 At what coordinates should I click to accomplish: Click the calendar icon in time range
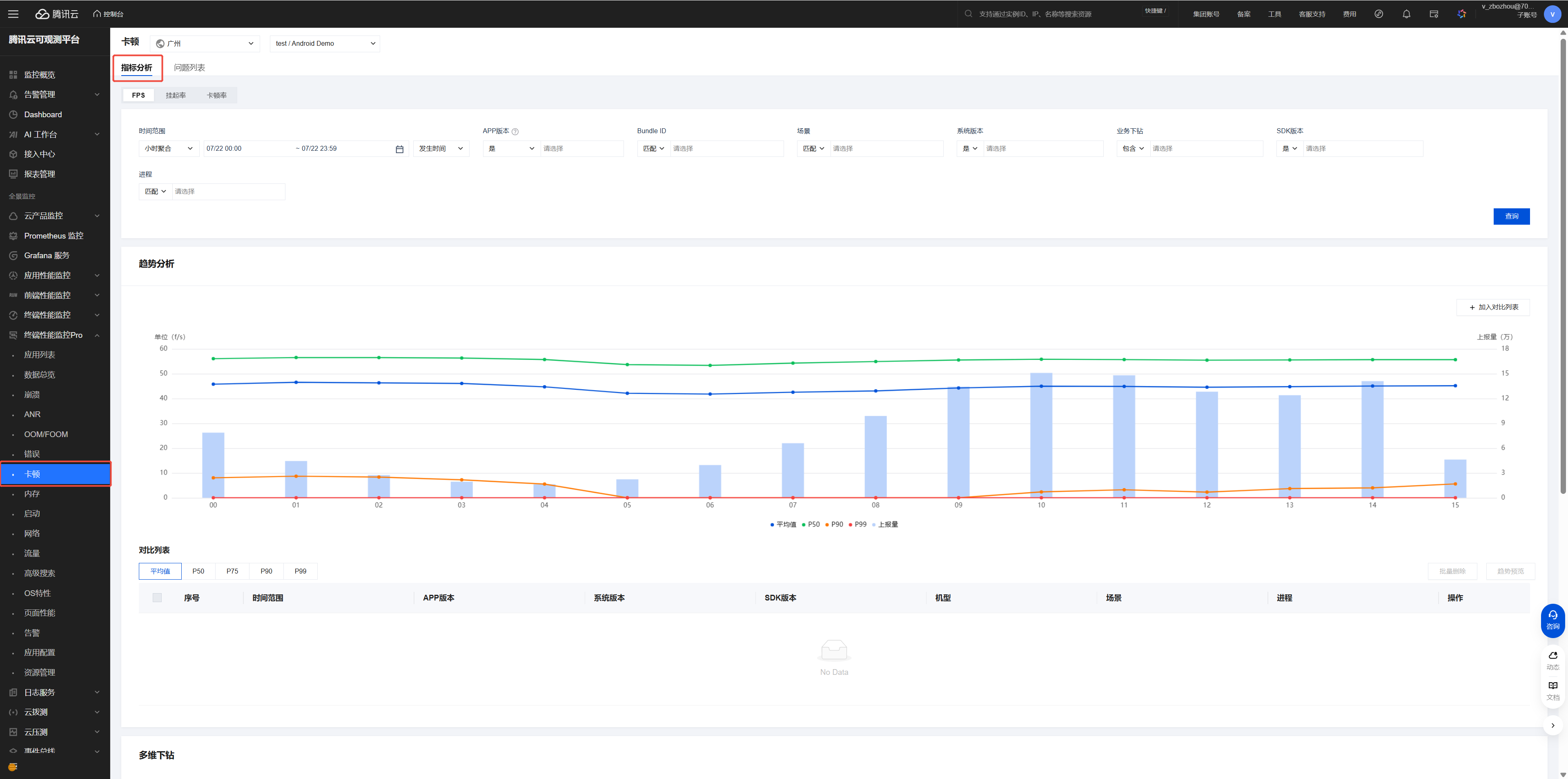(399, 149)
